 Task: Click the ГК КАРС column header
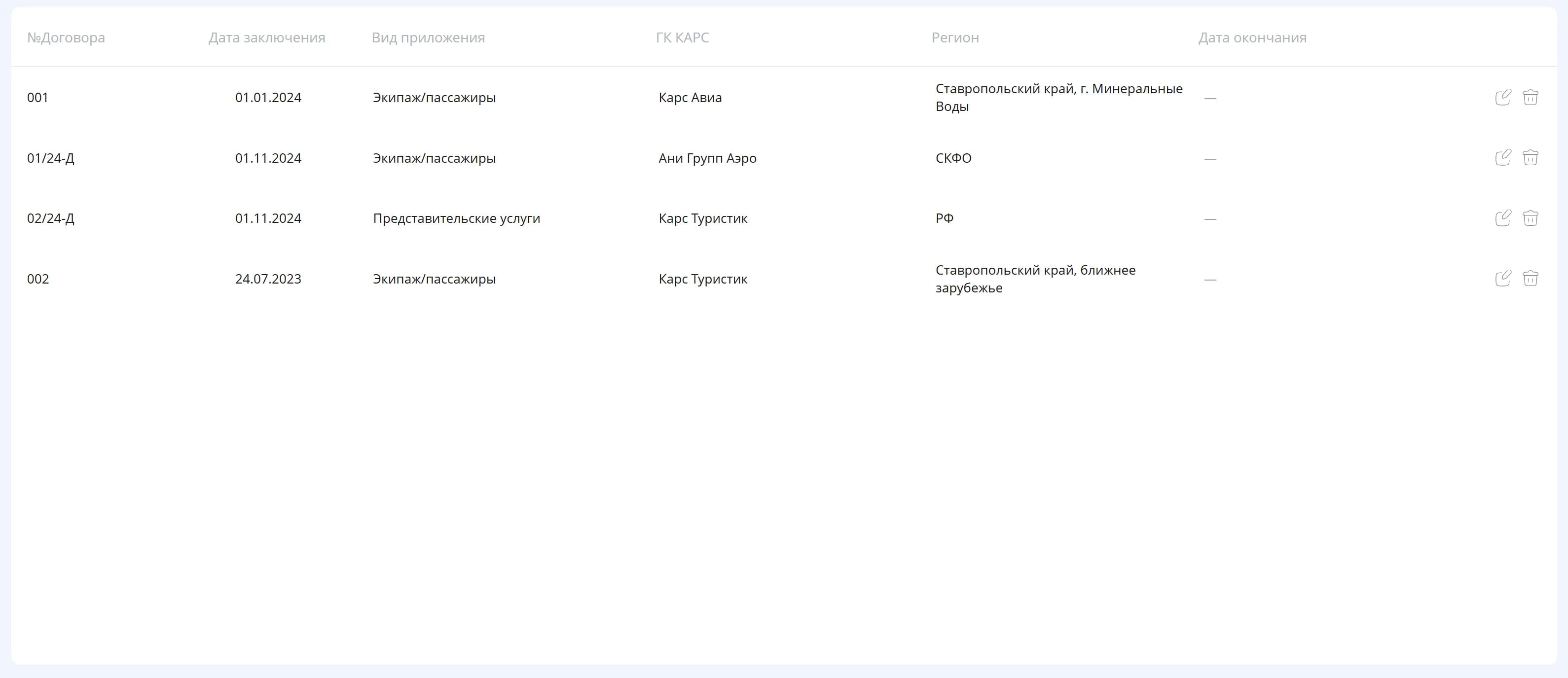click(x=682, y=38)
